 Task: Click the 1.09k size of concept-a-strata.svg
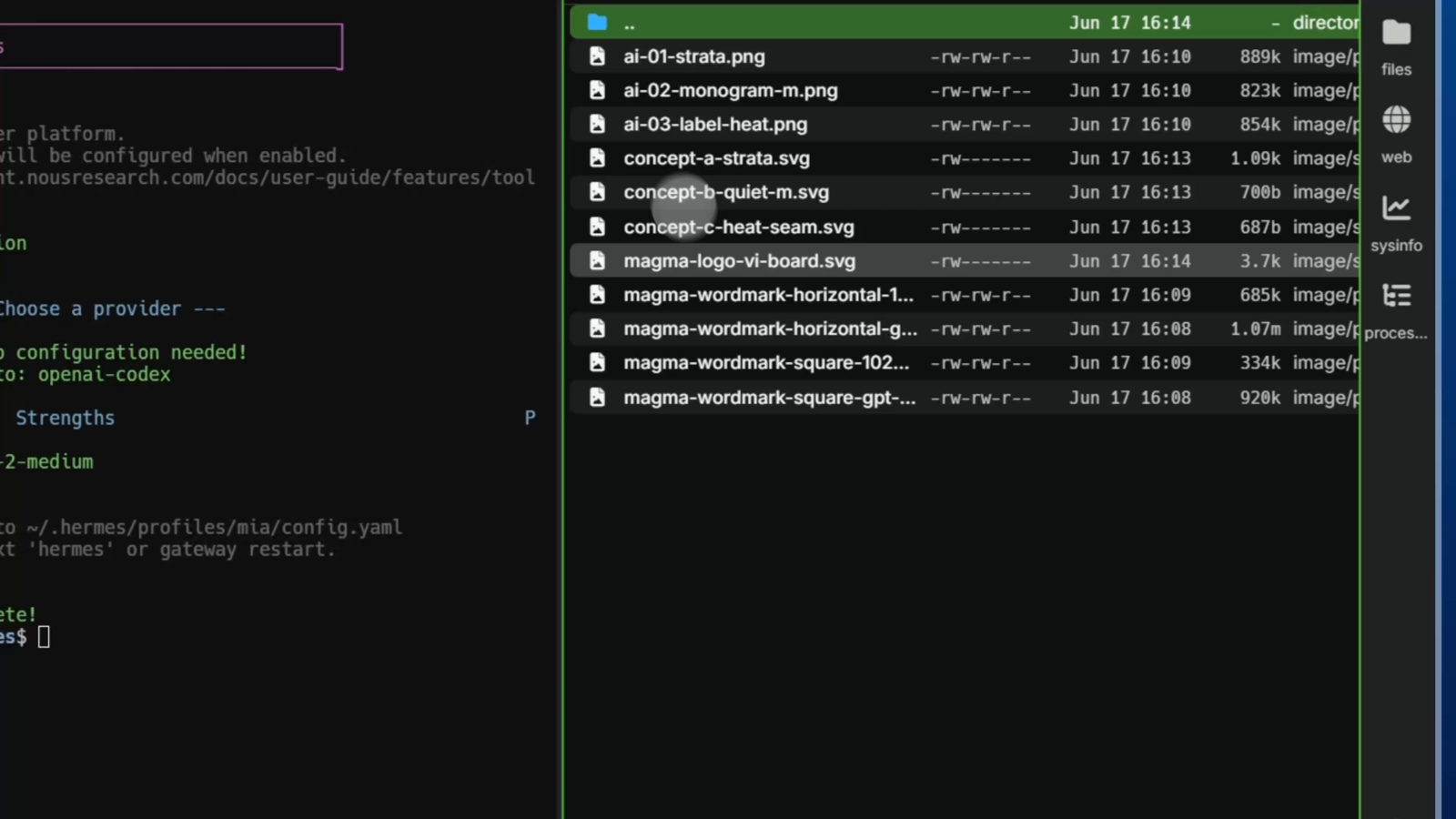tap(1255, 158)
